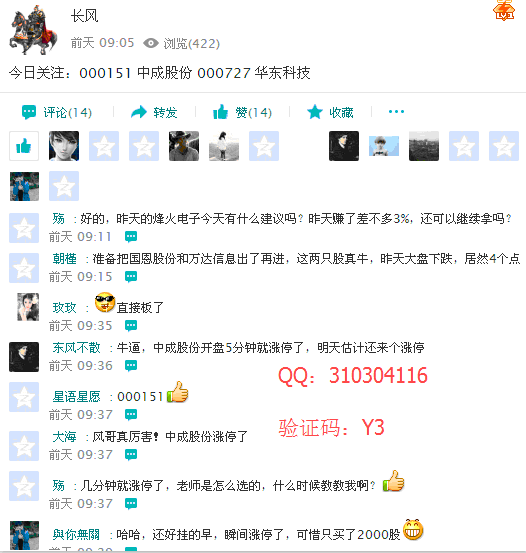Image resolution: width=526 pixels, height=553 pixels.
Task: Like the post with 赞(14) thumb icon
Action: pyautogui.click(x=220, y=112)
